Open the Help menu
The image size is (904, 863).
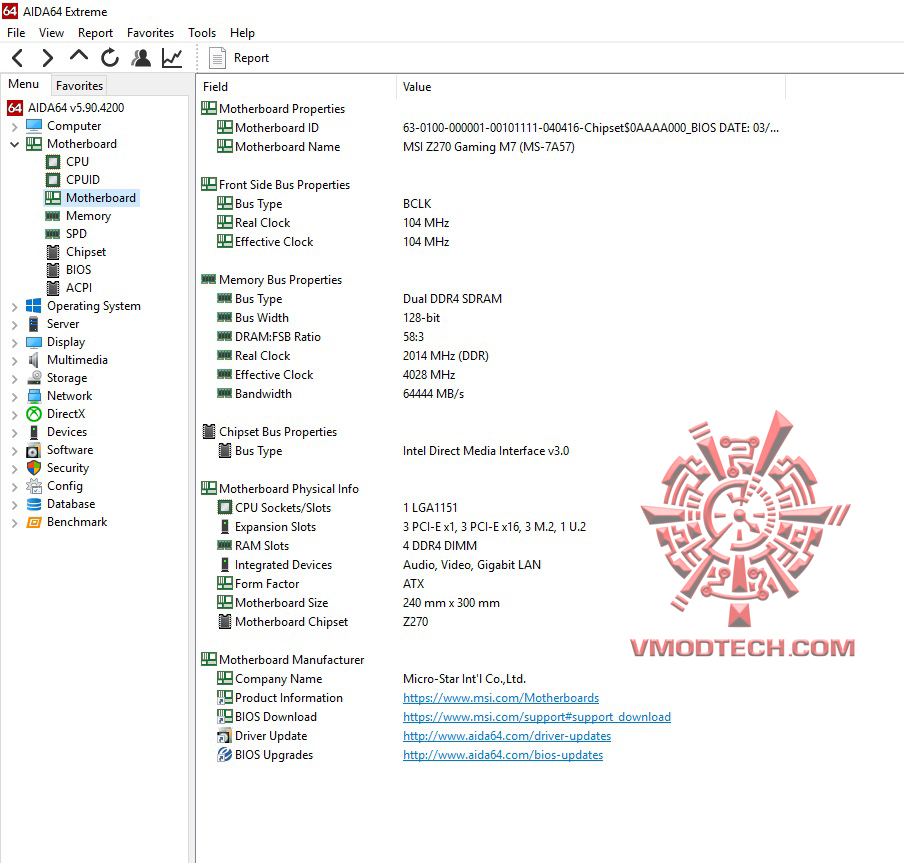[242, 33]
